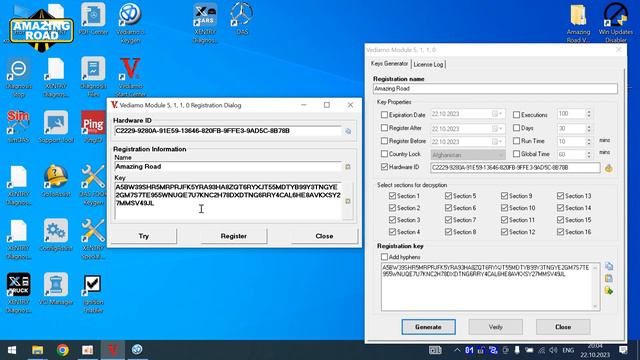Open the Register Before date dropdown
The height and width of the screenshot is (360, 640).
pos(498,142)
